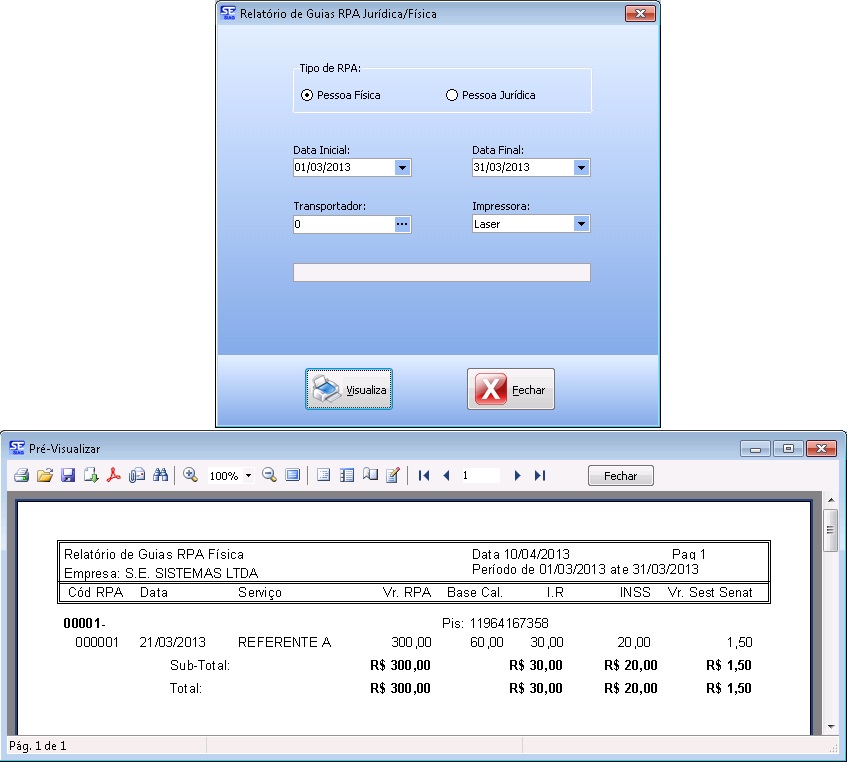This screenshot has width=848, height=762.
Task: Go to the first page of report
Action: coord(424,476)
